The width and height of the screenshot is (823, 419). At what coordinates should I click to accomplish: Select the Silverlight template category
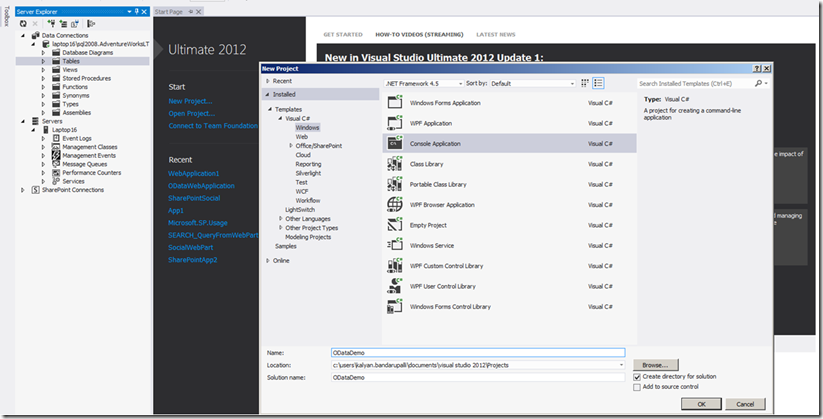[x=308, y=173]
